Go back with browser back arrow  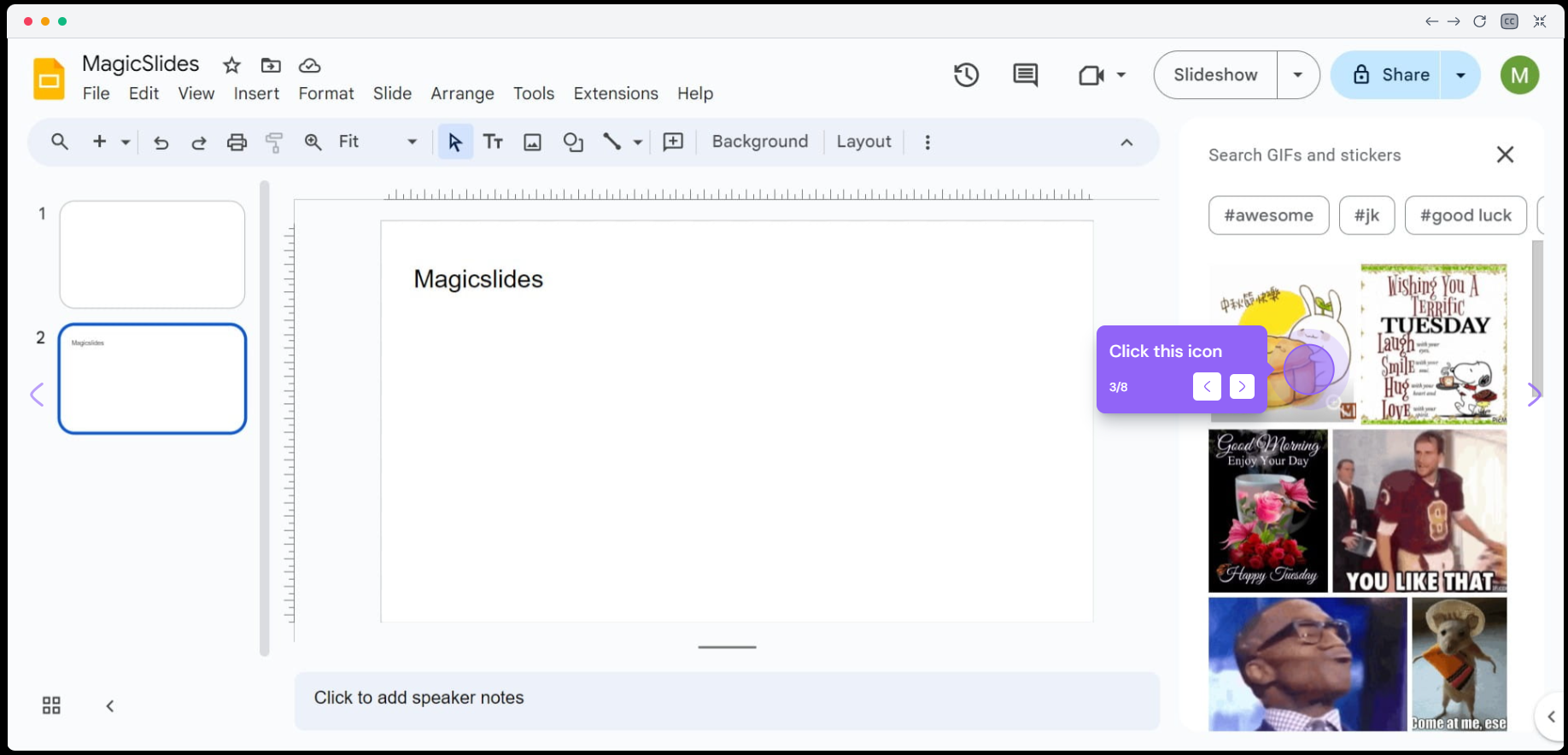[x=1432, y=21]
